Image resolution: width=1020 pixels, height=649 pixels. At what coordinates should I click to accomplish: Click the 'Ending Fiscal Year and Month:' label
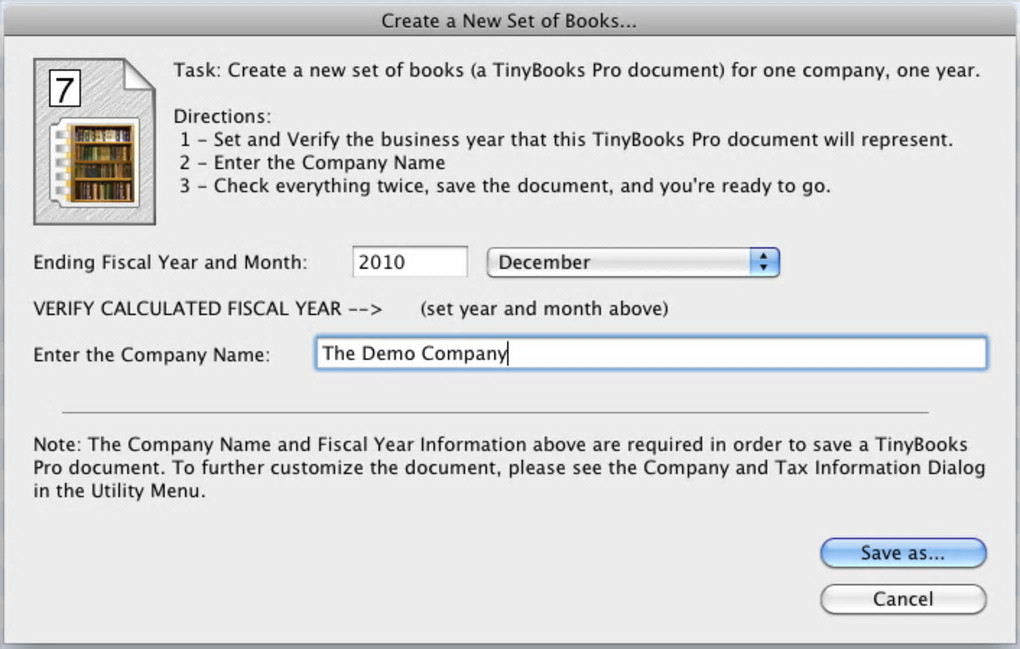[x=171, y=263]
